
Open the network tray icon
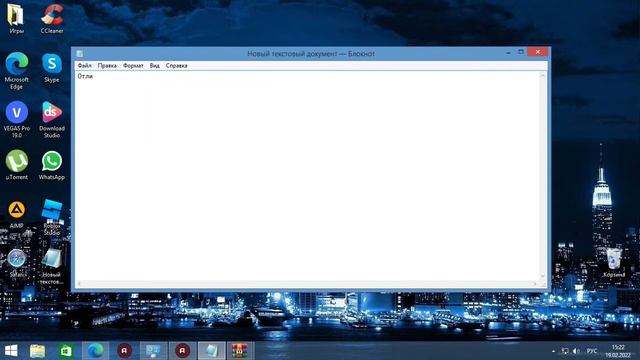565,351
